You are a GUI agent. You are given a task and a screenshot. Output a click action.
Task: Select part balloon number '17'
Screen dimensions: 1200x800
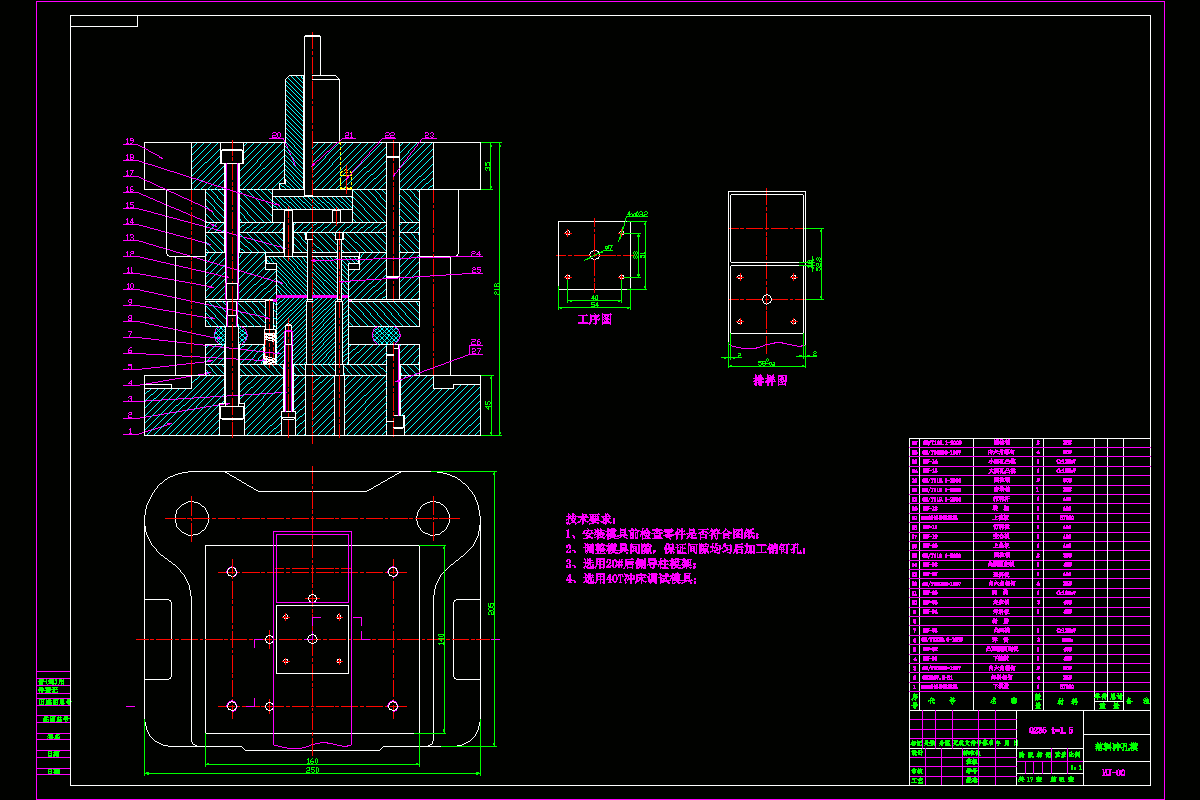[130, 173]
